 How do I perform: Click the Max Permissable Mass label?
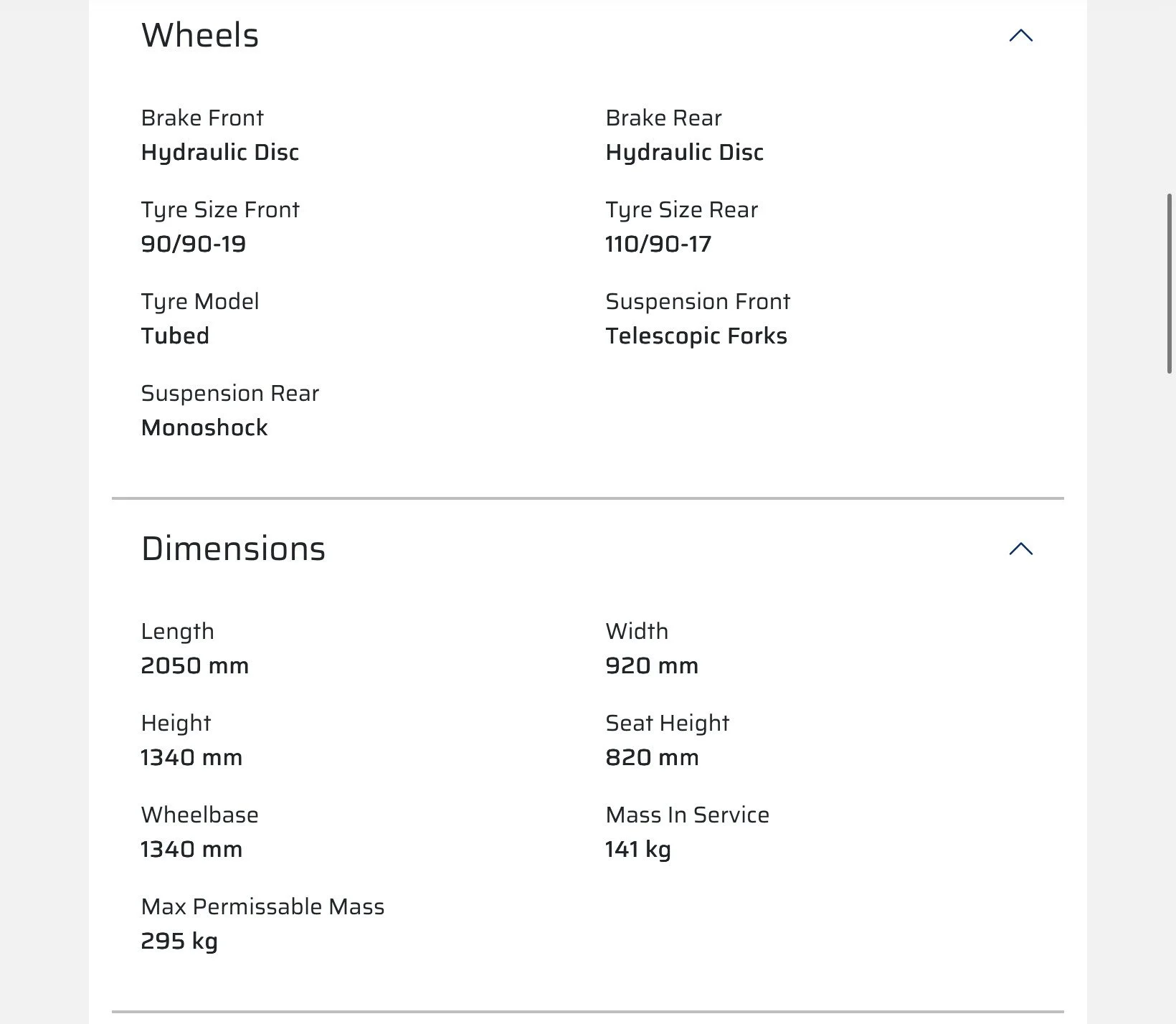[262, 907]
